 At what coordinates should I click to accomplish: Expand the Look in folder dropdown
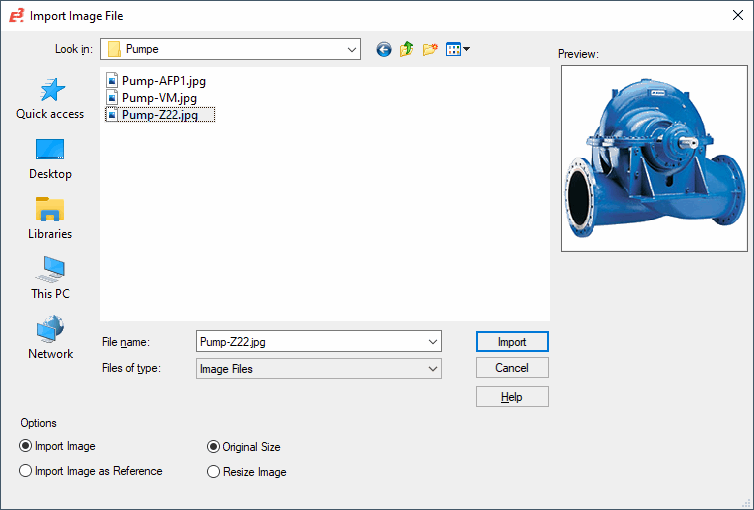(x=351, y=49)
